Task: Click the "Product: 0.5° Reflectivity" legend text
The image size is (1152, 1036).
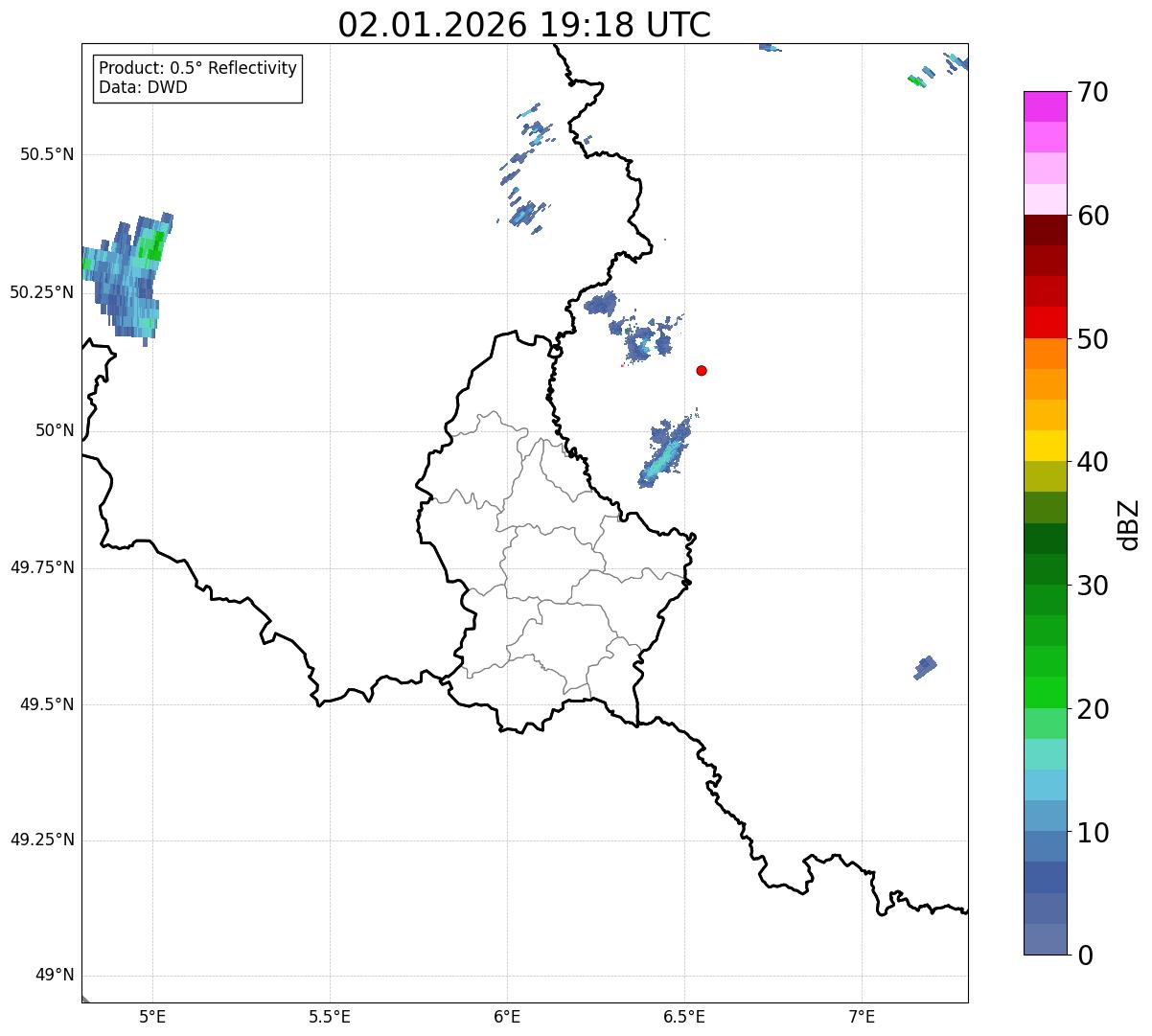Action: click(198, 69)
